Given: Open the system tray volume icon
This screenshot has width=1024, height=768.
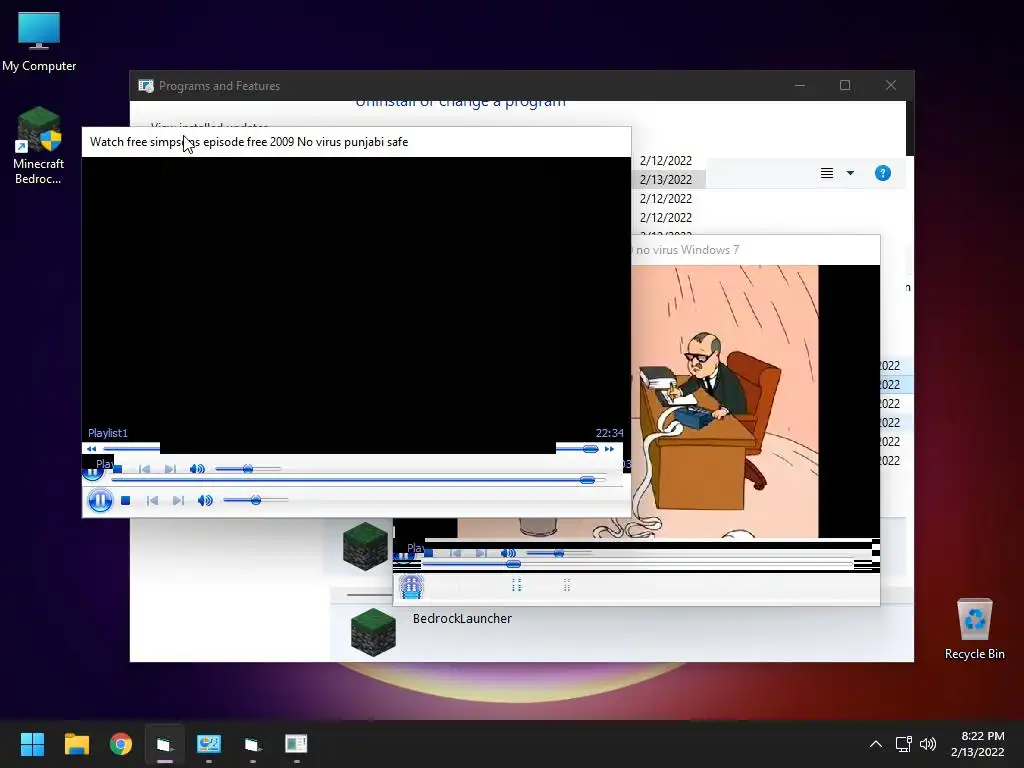Looking at the screenshot, I should (x=927, y=744).
